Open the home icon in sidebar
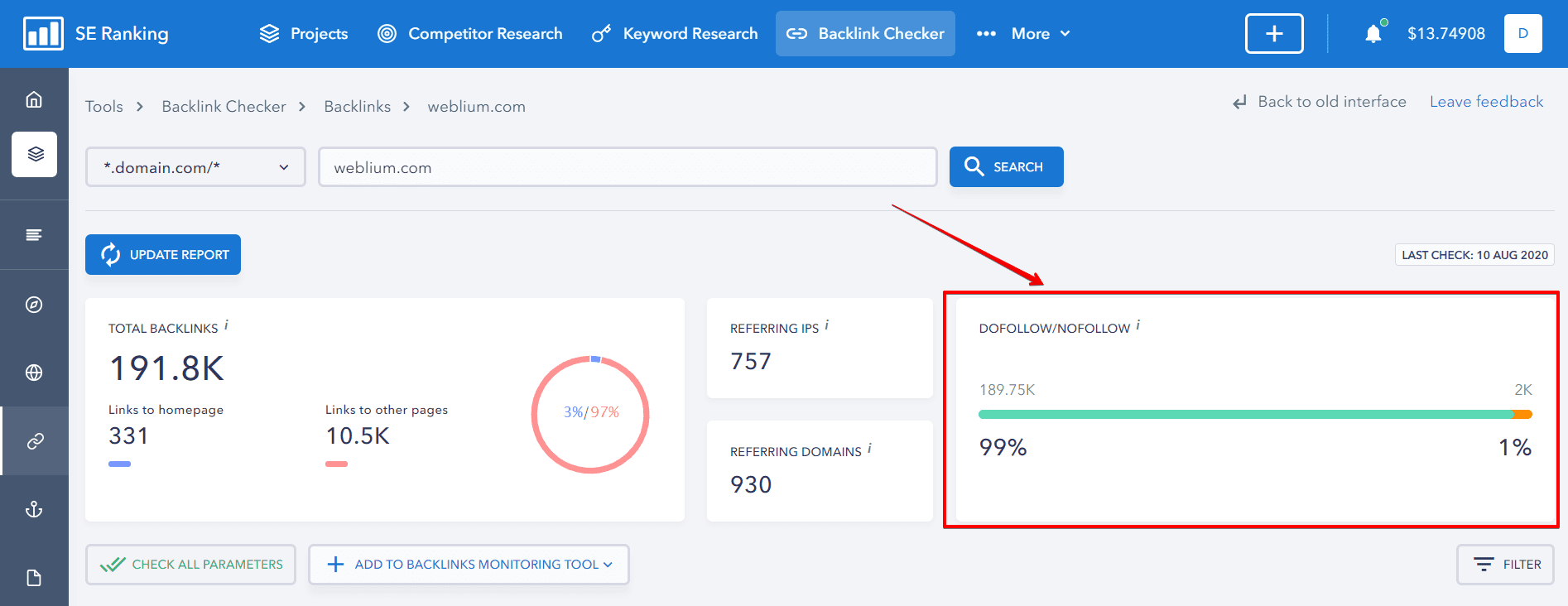The height and width of the screenshot is (606, 1568). coord(34,99)
